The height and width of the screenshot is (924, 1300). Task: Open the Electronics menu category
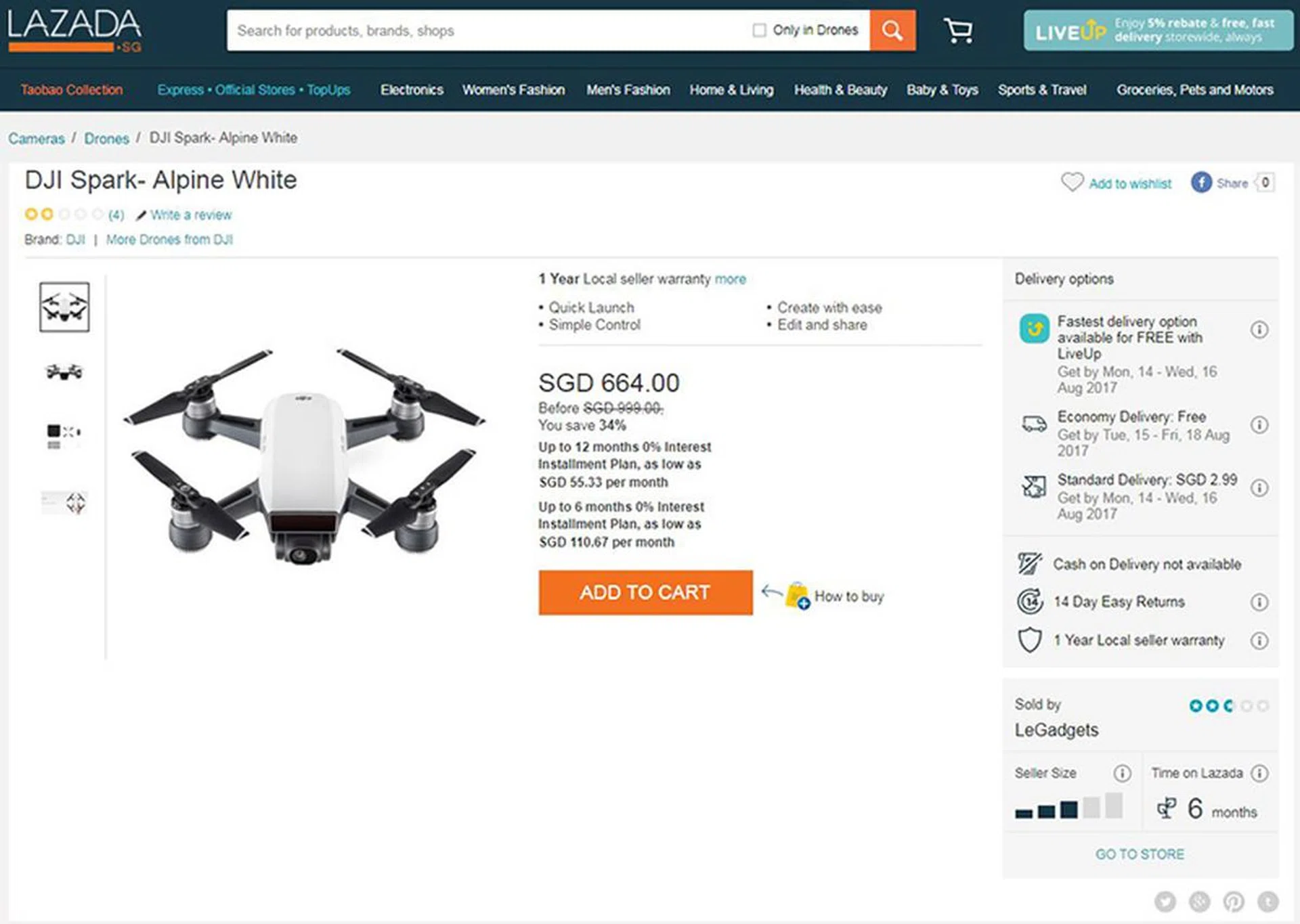tap(412, 90)
